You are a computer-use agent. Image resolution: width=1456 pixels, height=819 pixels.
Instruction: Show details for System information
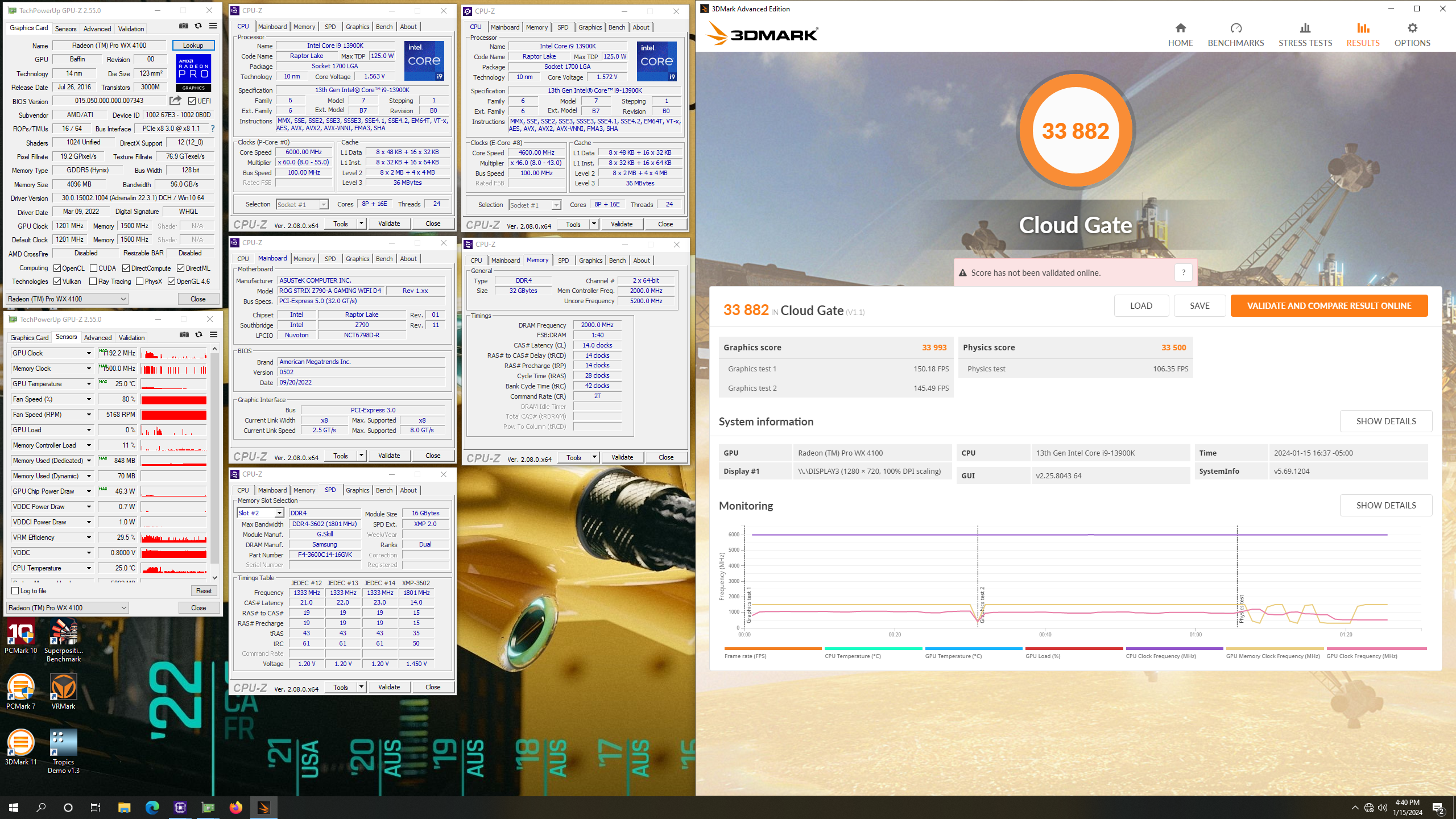[1386, 421]
